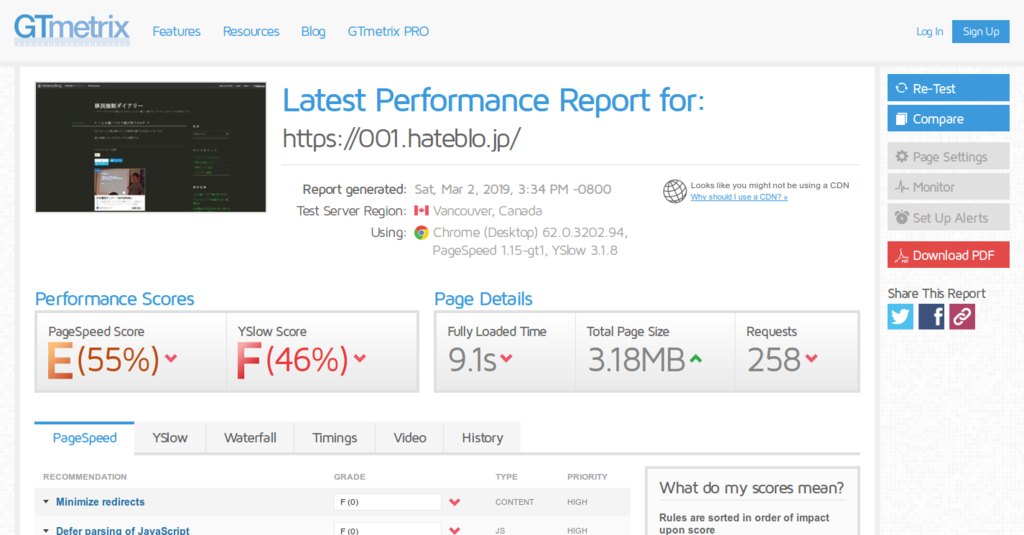
Task: Click red arrow beside Minimize redirects grade
Action: pyautogui.click(x=455, y=502)
